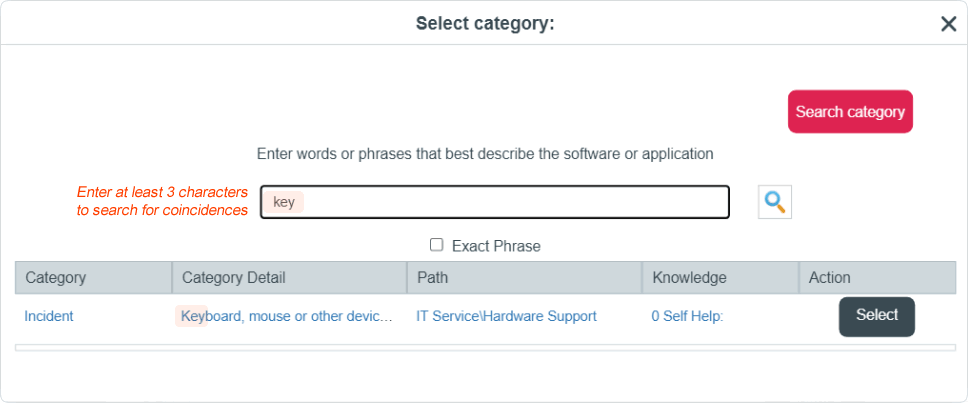Focus the search text field containing key
The height and width of the screenshot is (403, 968).
click(x=495, y=202)
